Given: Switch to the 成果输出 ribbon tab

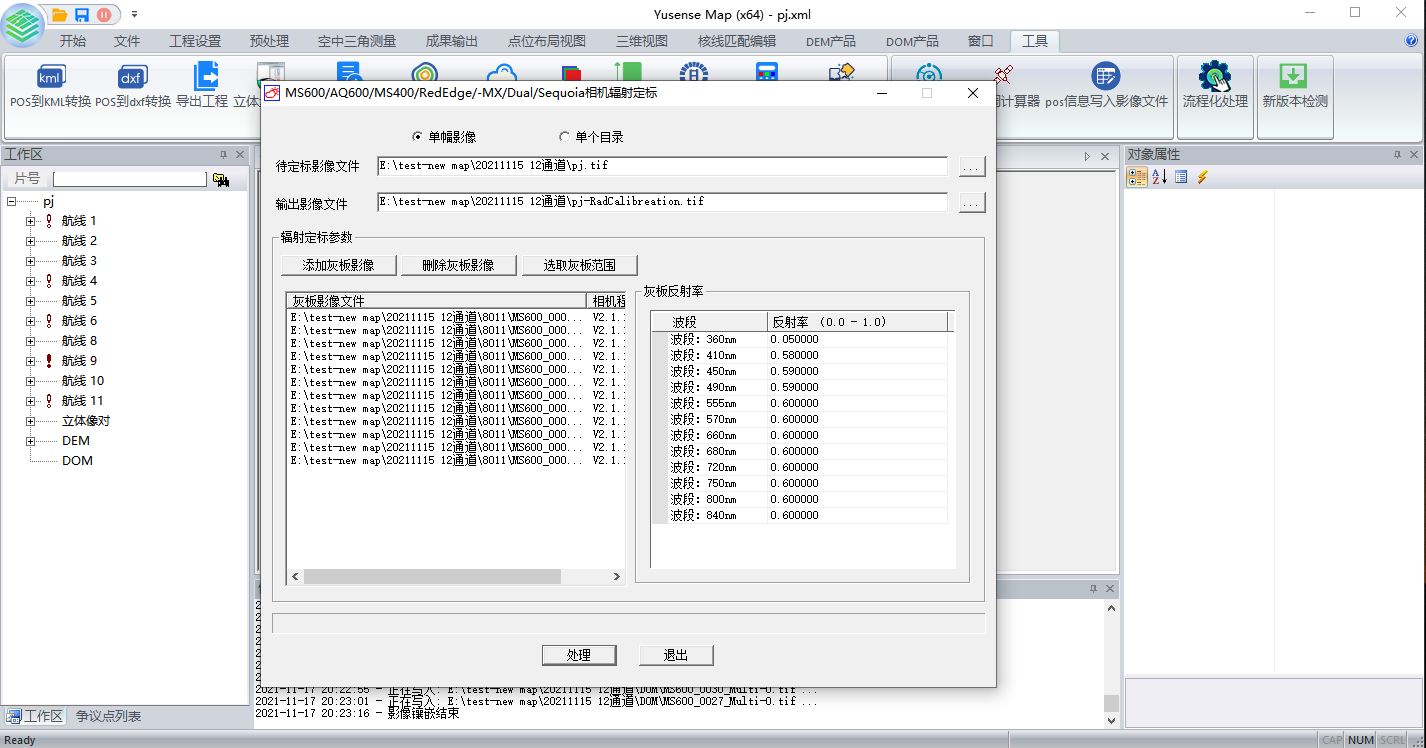Looking at the screenshot, I should click(452, 42).
